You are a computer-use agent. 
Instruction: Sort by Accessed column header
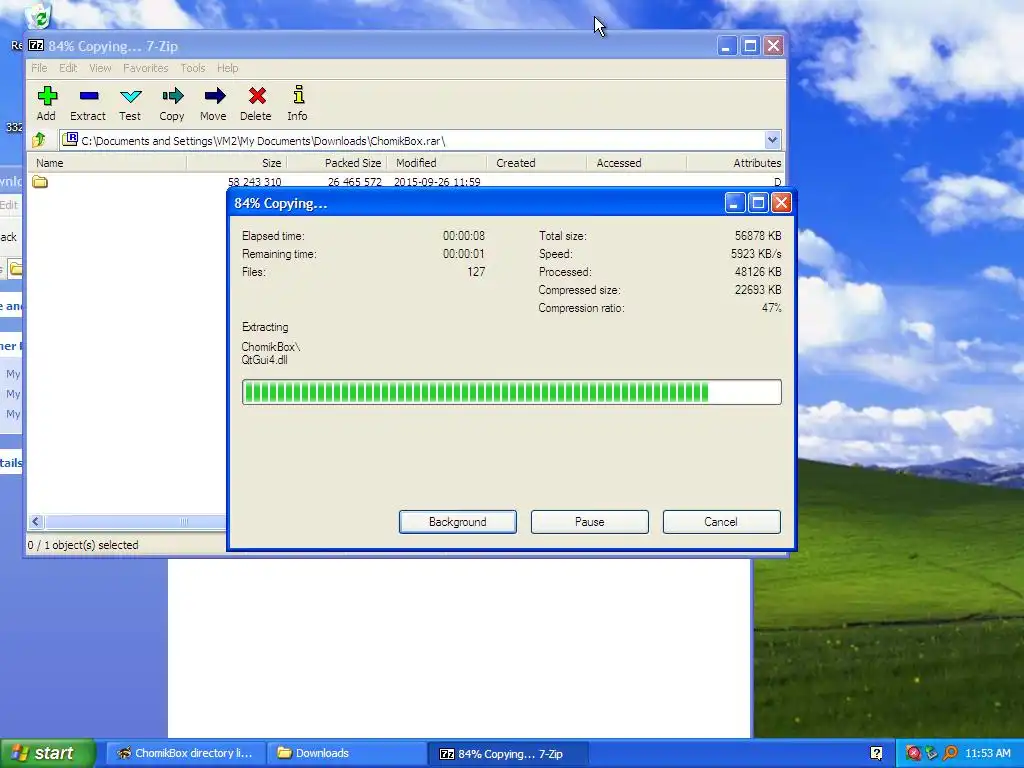(x=636, y=163)
